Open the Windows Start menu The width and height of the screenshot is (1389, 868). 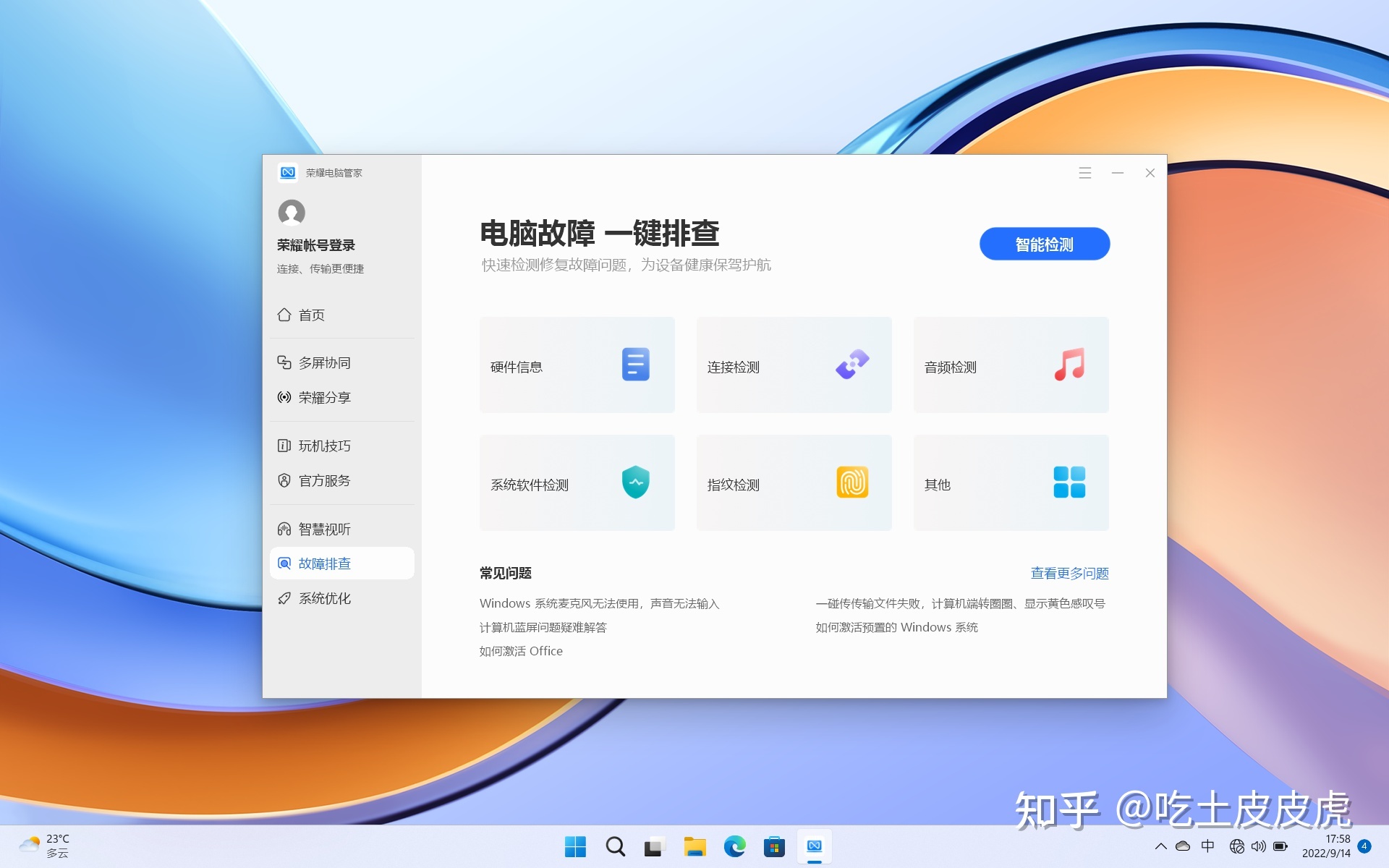pyautogui.click(x=575, y=846)
